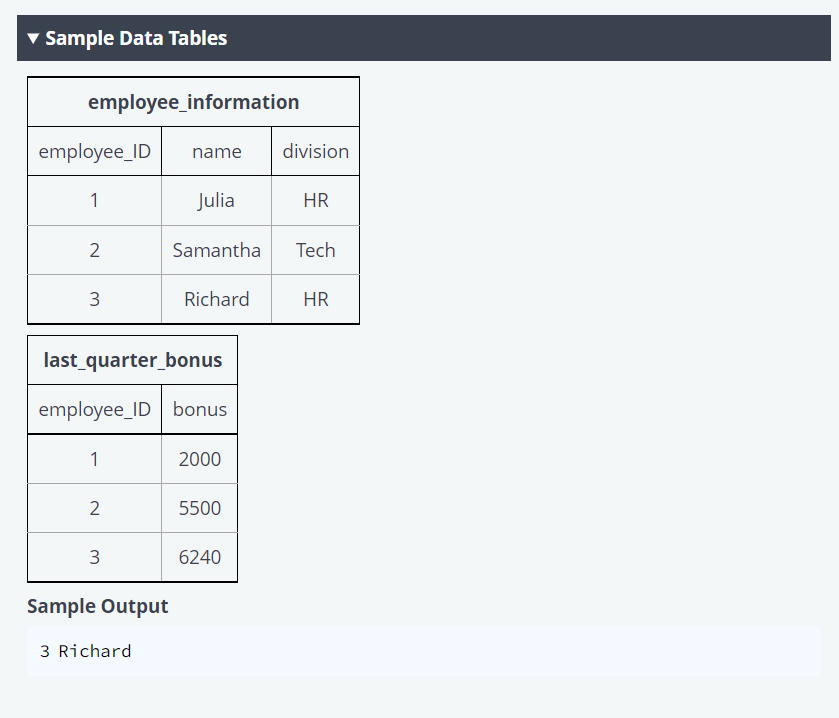Select the employee_information table title
The height and width of the screenshot is (718, 839).
[193, 102]
